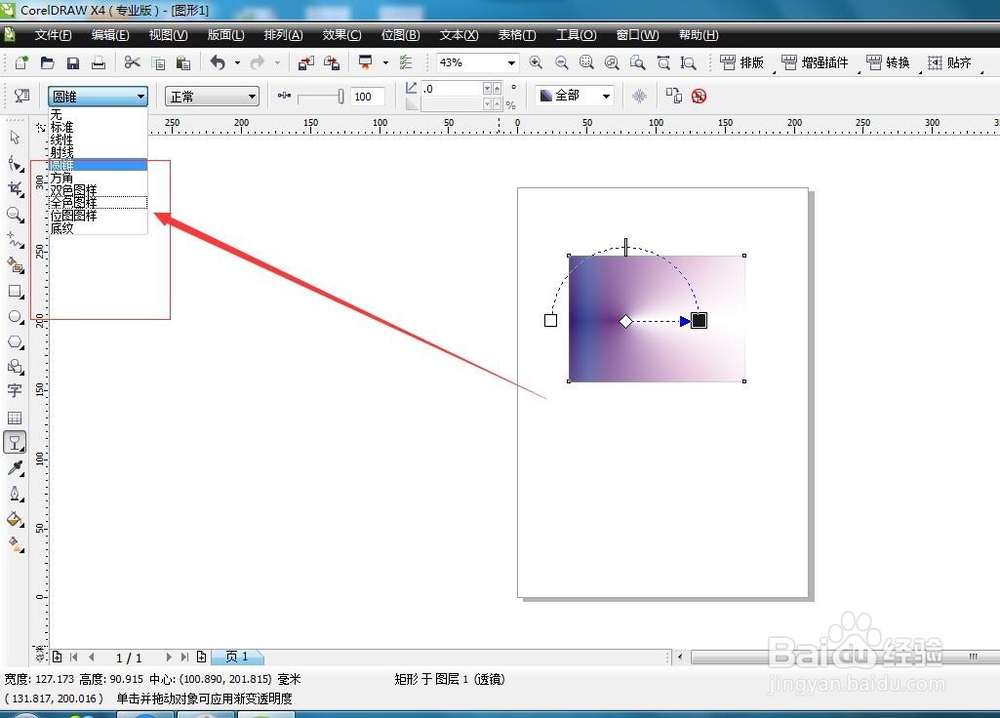
Task: Open the 帮助(H) menu
Action: (x=698, y=35)
